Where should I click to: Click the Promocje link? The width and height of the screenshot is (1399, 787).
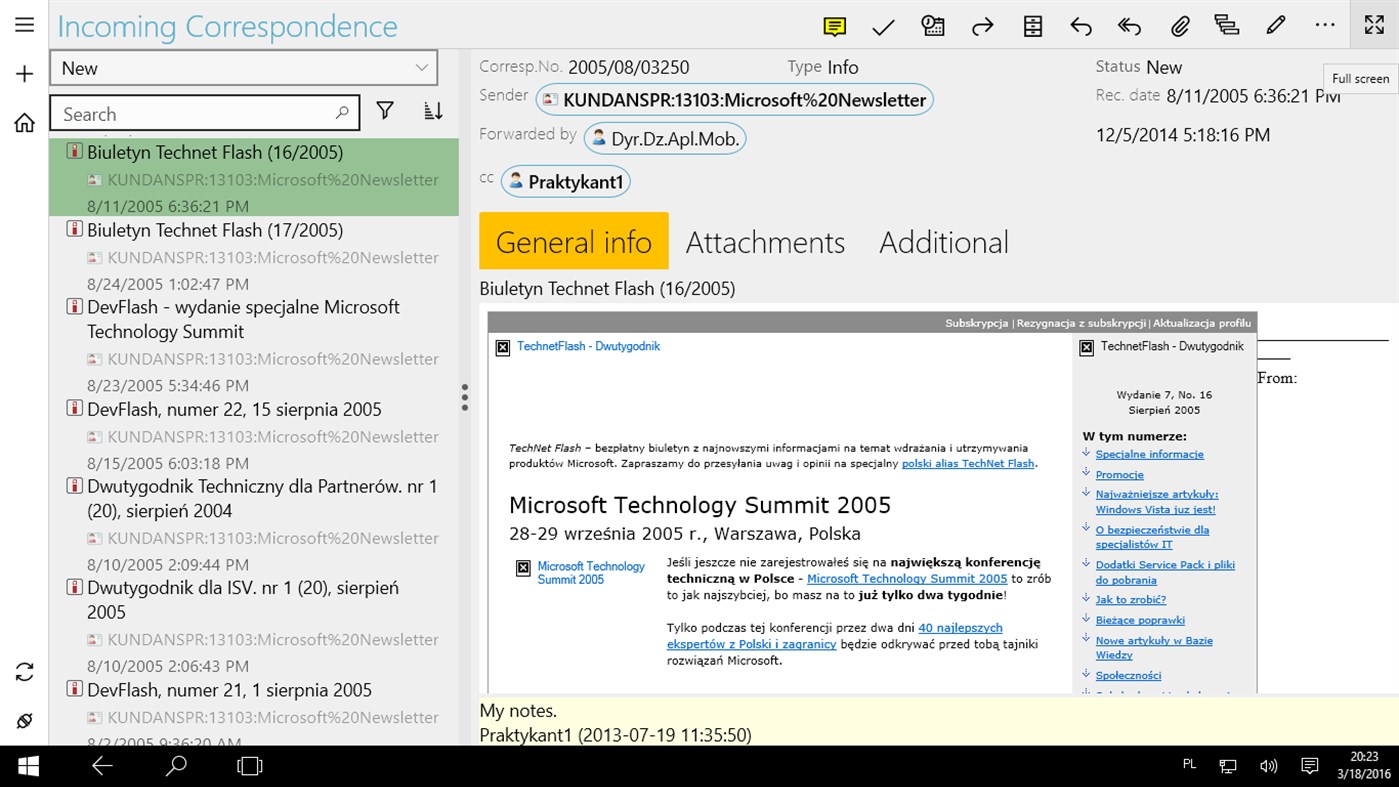tap(1119, 475)
